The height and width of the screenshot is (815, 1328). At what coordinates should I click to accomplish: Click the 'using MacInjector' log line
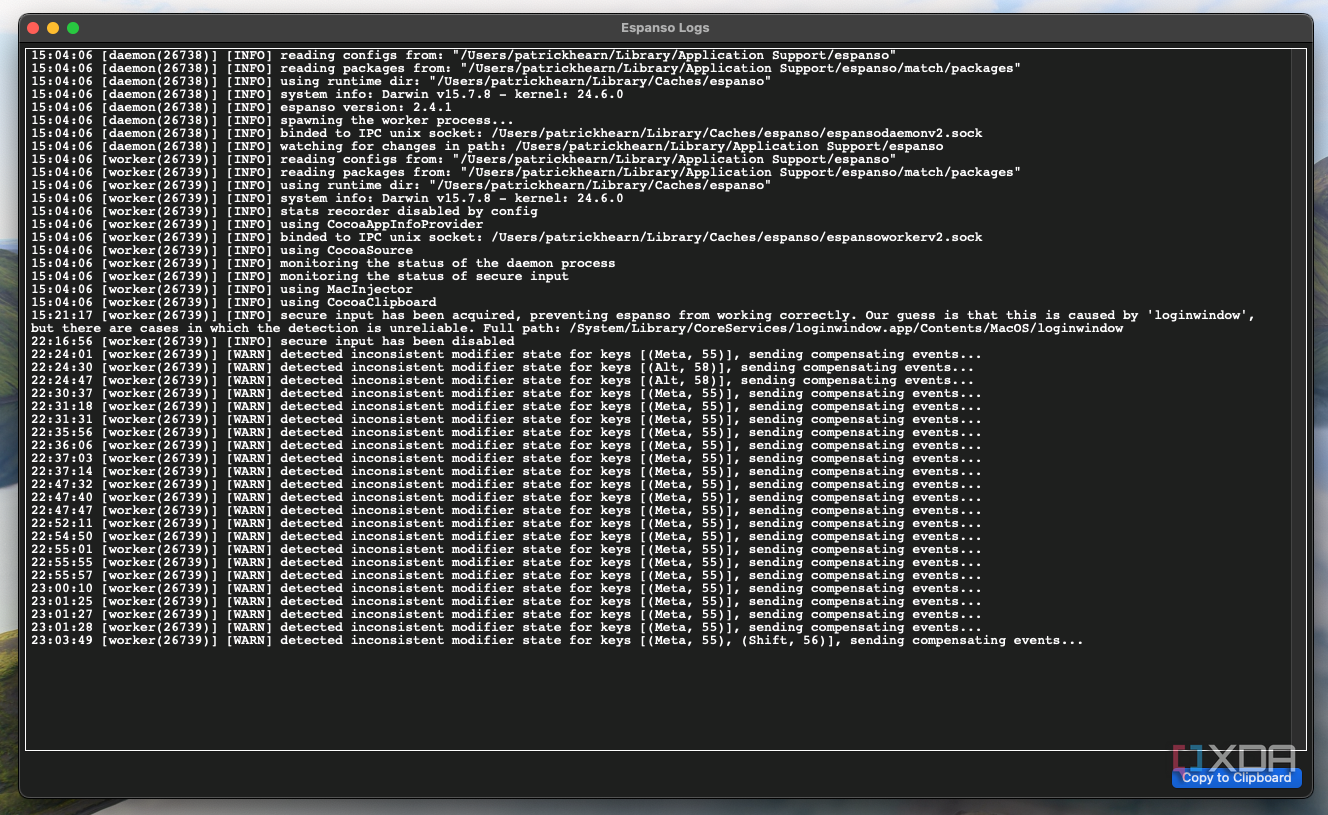(x=222, y=289)
